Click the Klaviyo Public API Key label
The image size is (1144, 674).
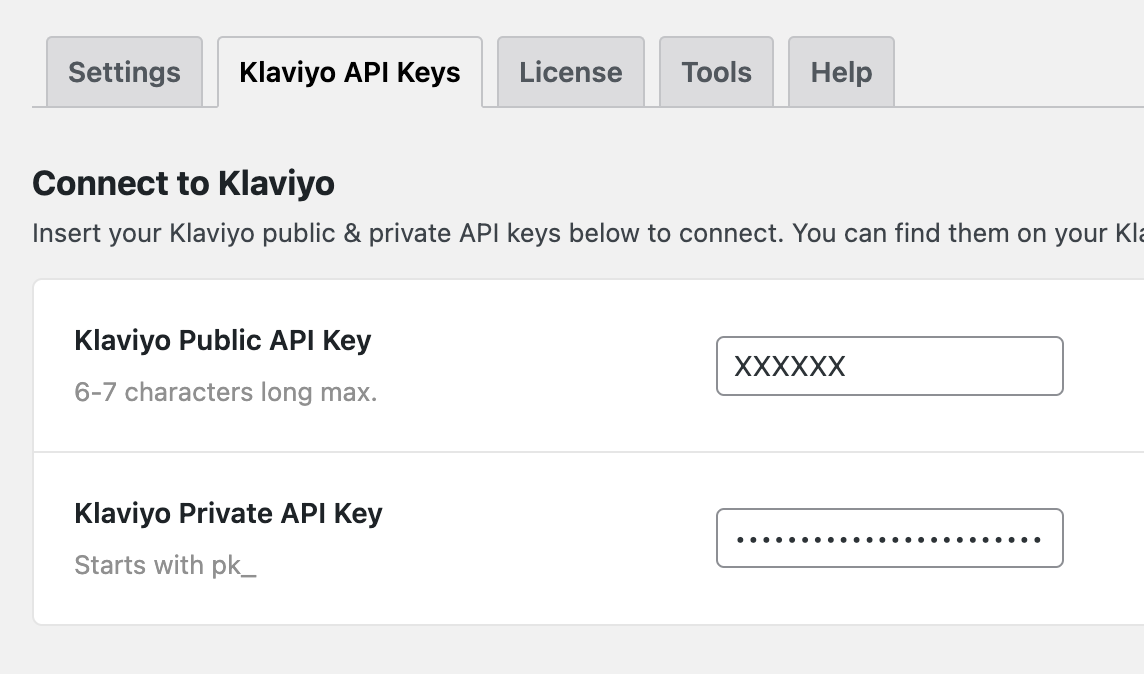coord(222,340)
